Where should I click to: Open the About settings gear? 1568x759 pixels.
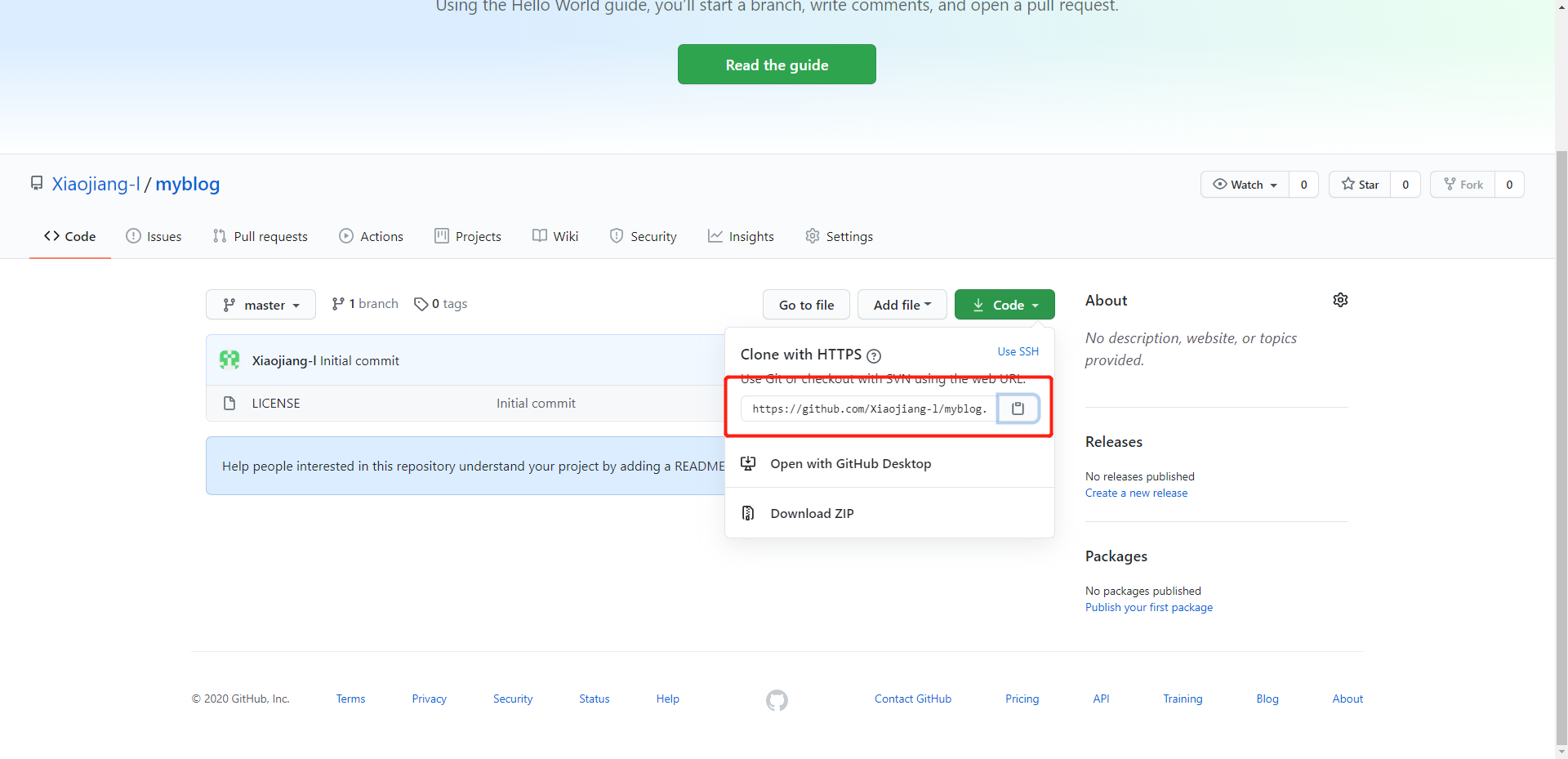point(1340,300)
